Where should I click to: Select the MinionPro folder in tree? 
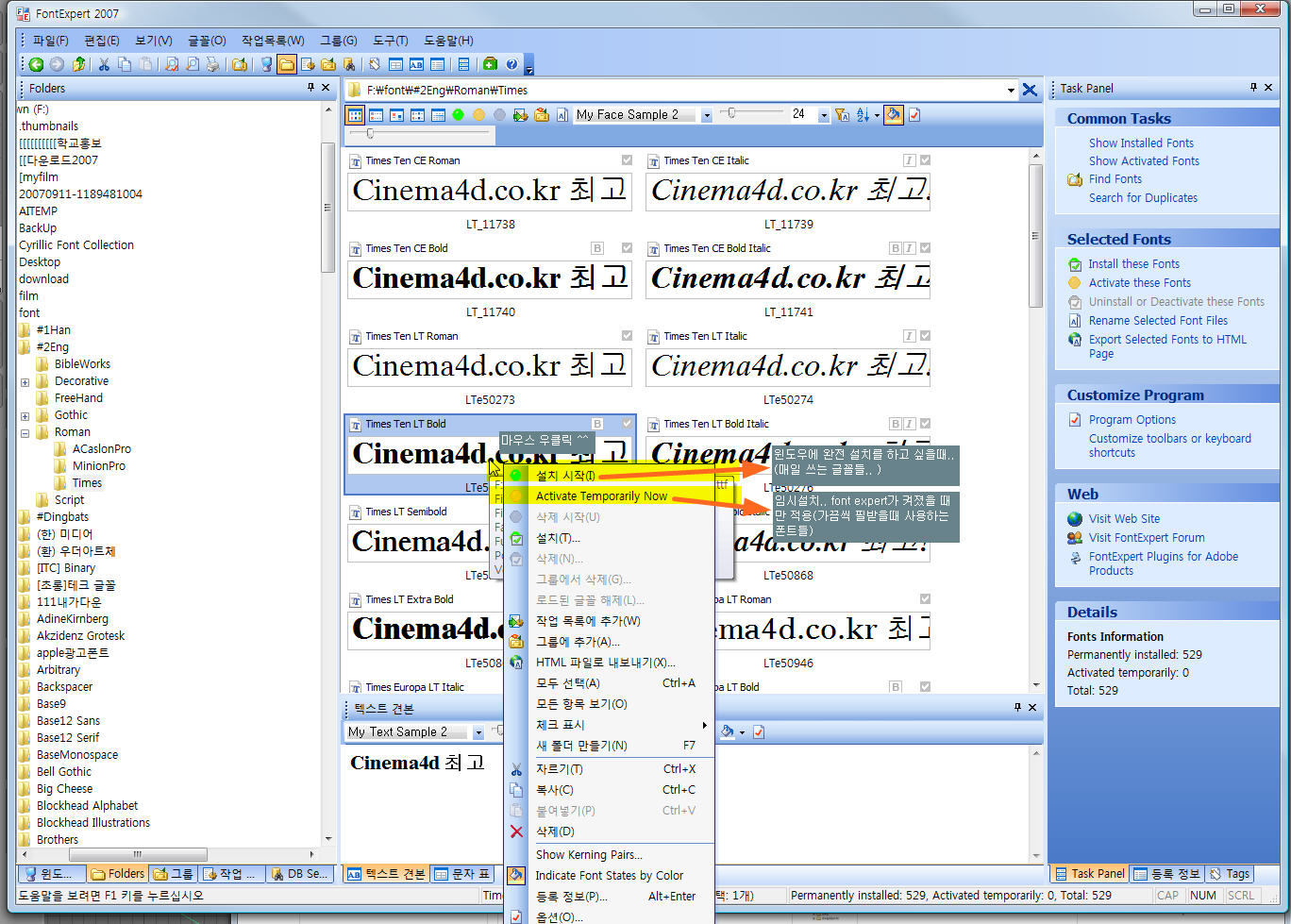(x=99, y=466)
